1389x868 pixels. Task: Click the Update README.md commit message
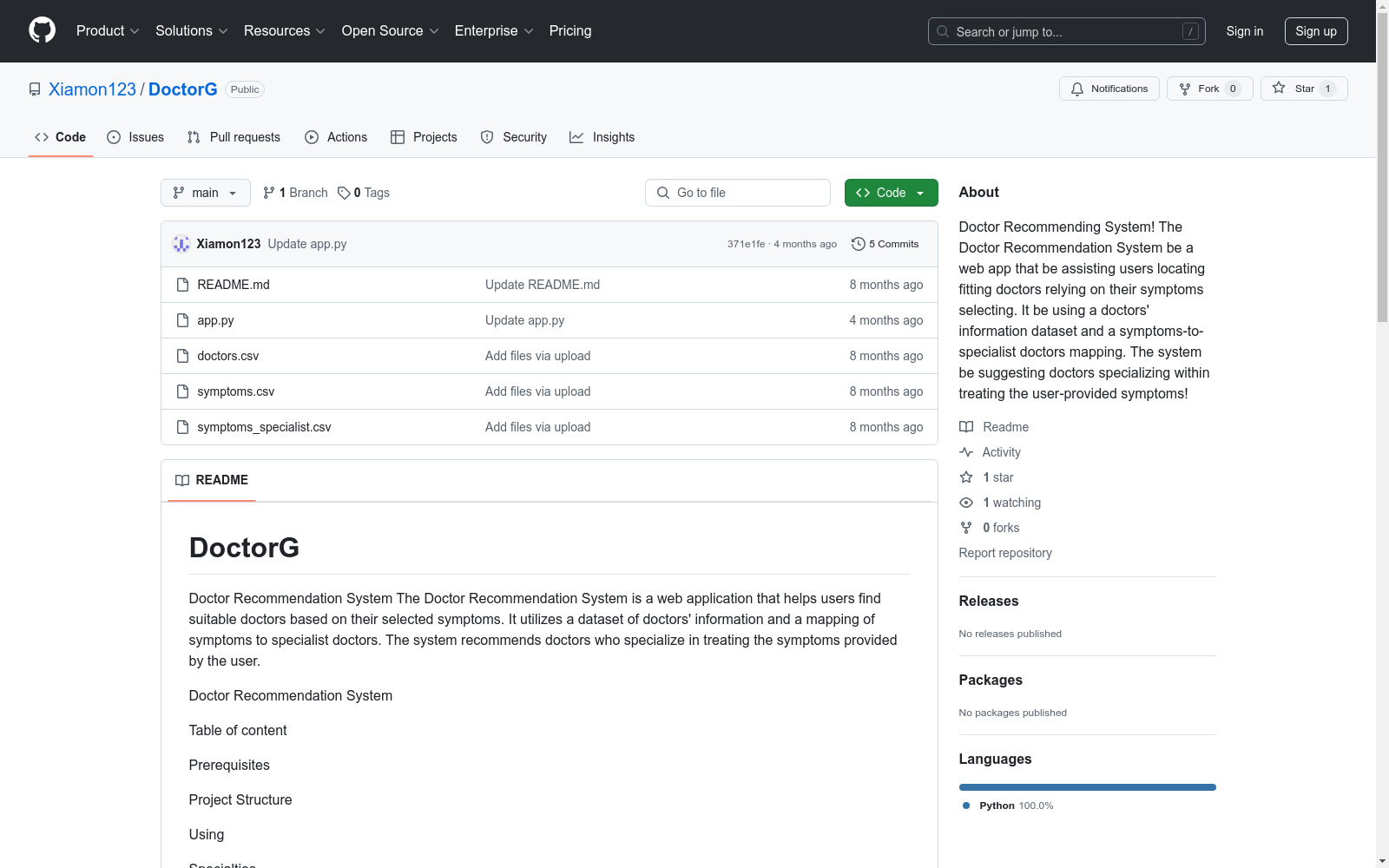click(x=543, y=285)
